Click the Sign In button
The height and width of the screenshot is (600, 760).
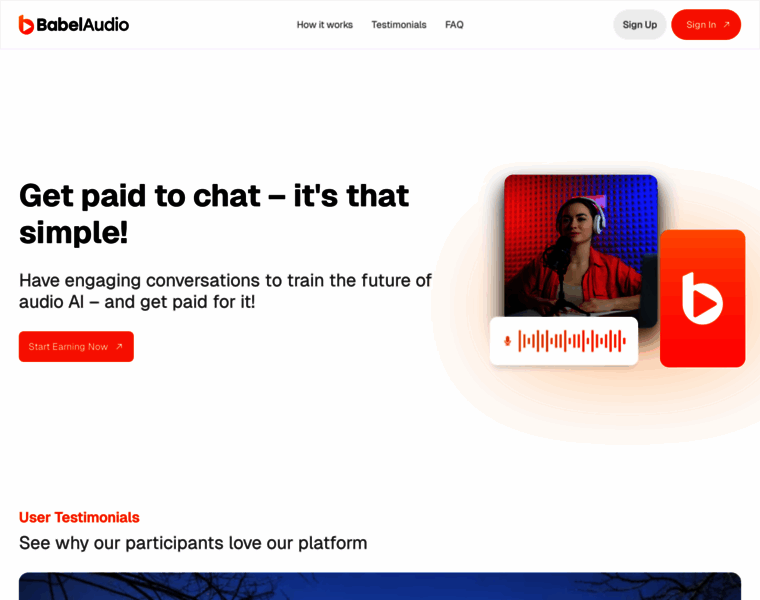tap(706, 25)
